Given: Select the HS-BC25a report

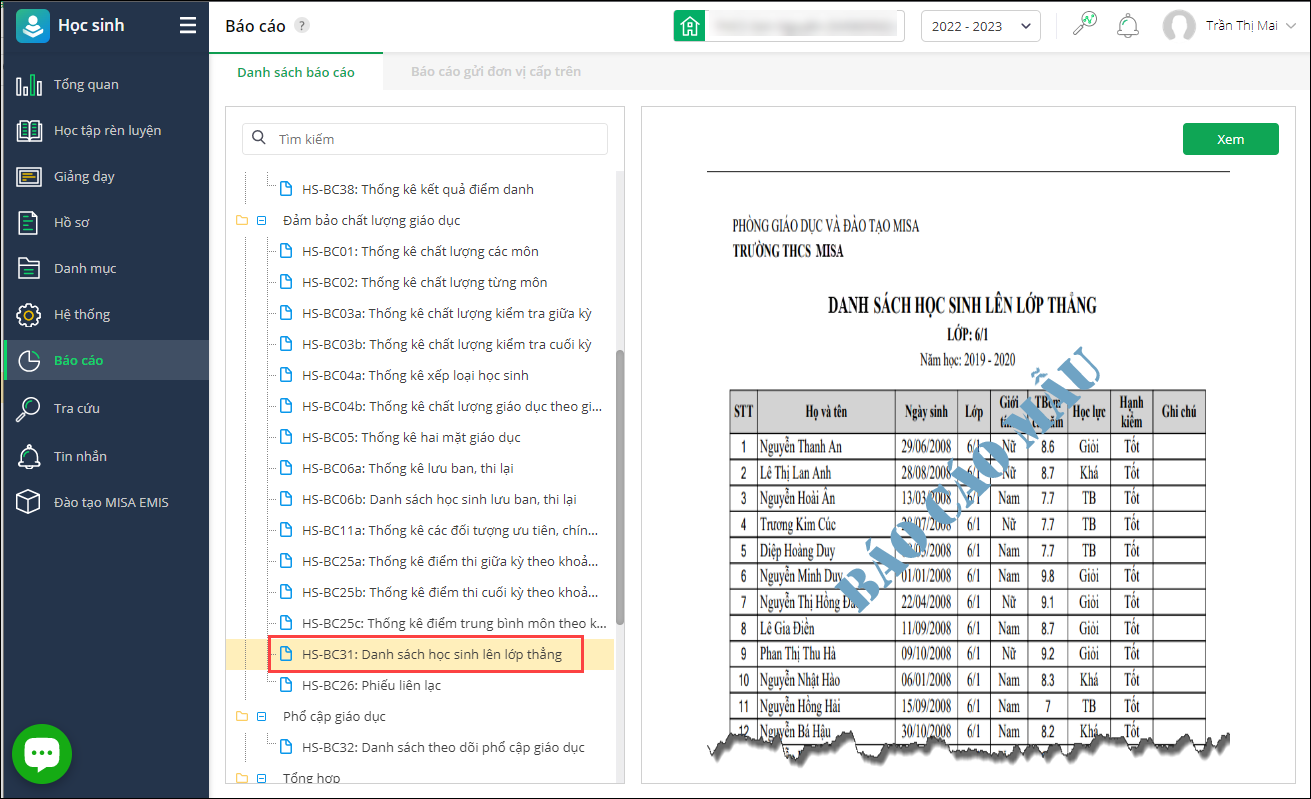Looking at the screenshot, I should 451,562.
